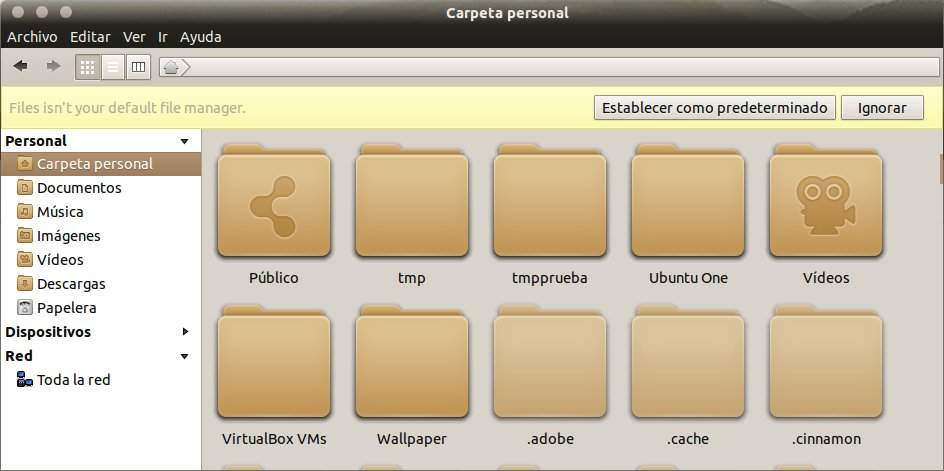
Task: Click the Público folder name label
Action: (274, 278)
